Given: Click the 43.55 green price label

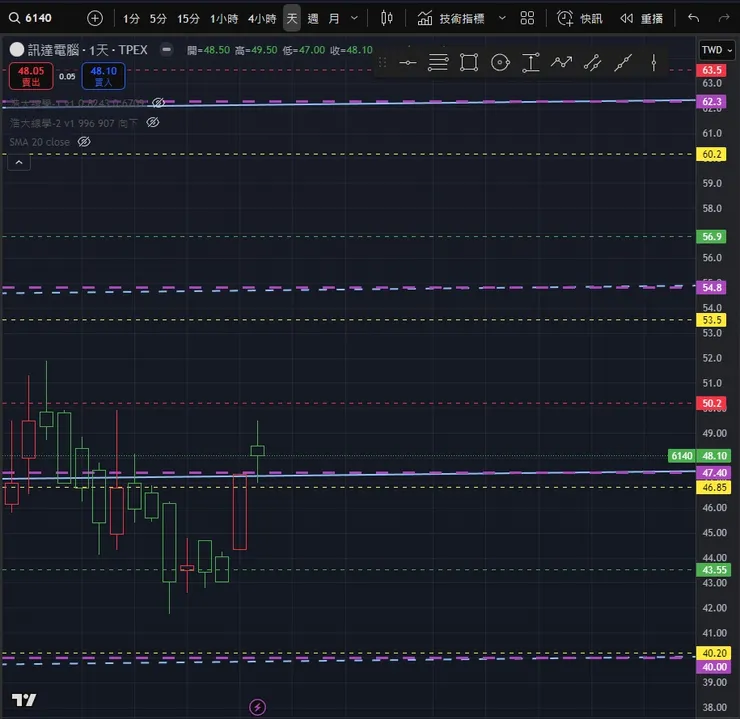Looking at the screenshot, I should coord(714,569).
